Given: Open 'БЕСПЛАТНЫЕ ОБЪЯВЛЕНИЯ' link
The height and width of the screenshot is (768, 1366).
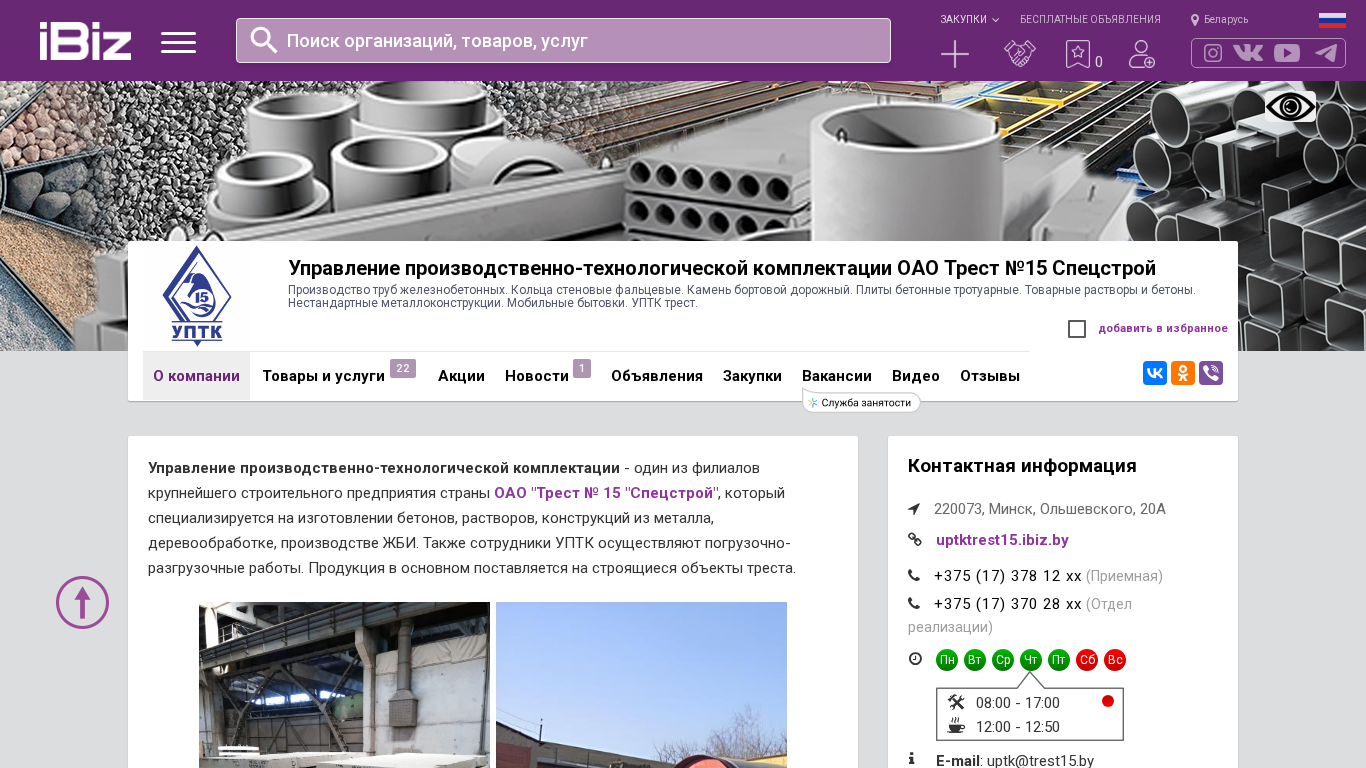Looking at the screenshot, I should point(1090,19).
